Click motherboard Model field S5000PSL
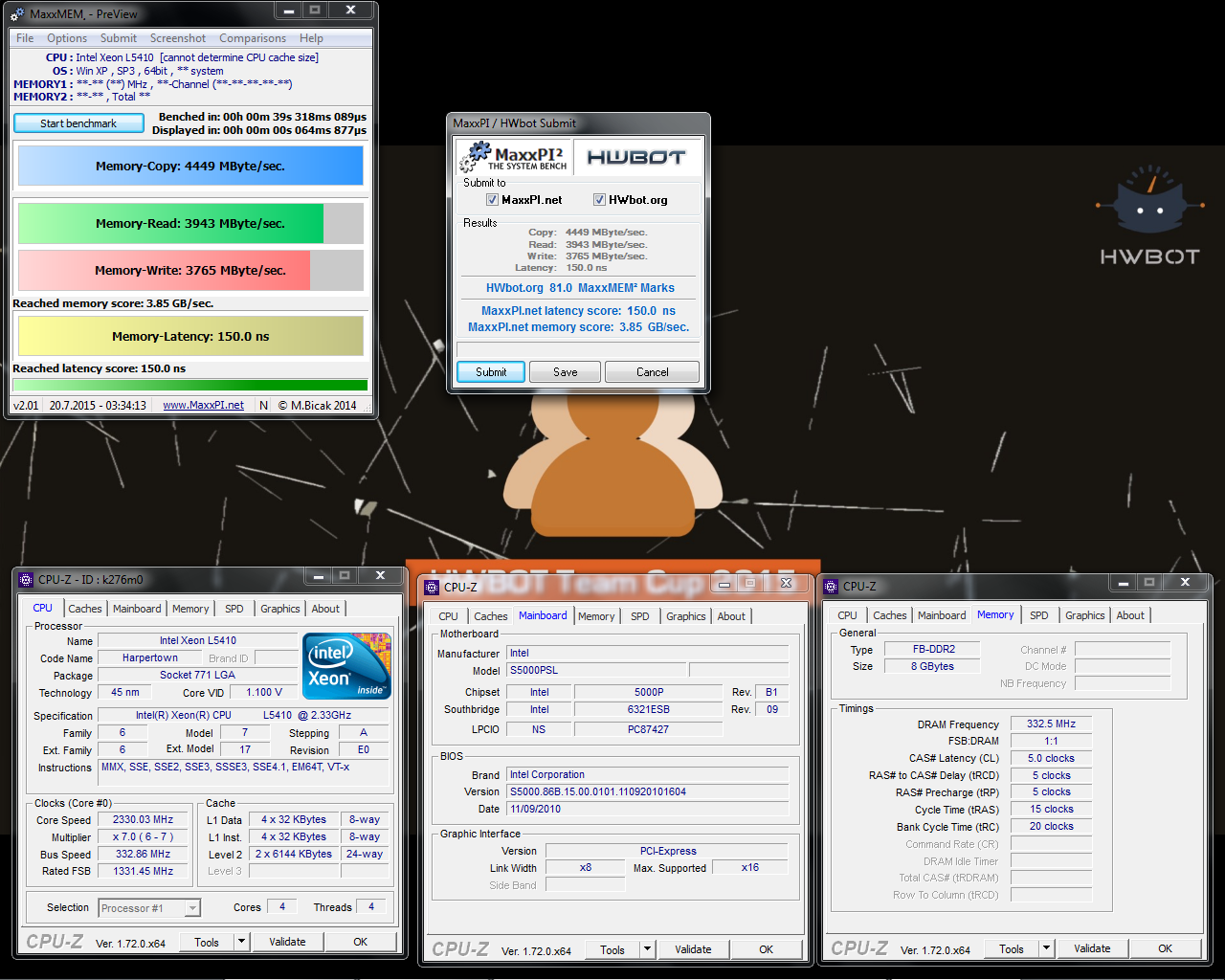 click(595, 670)
